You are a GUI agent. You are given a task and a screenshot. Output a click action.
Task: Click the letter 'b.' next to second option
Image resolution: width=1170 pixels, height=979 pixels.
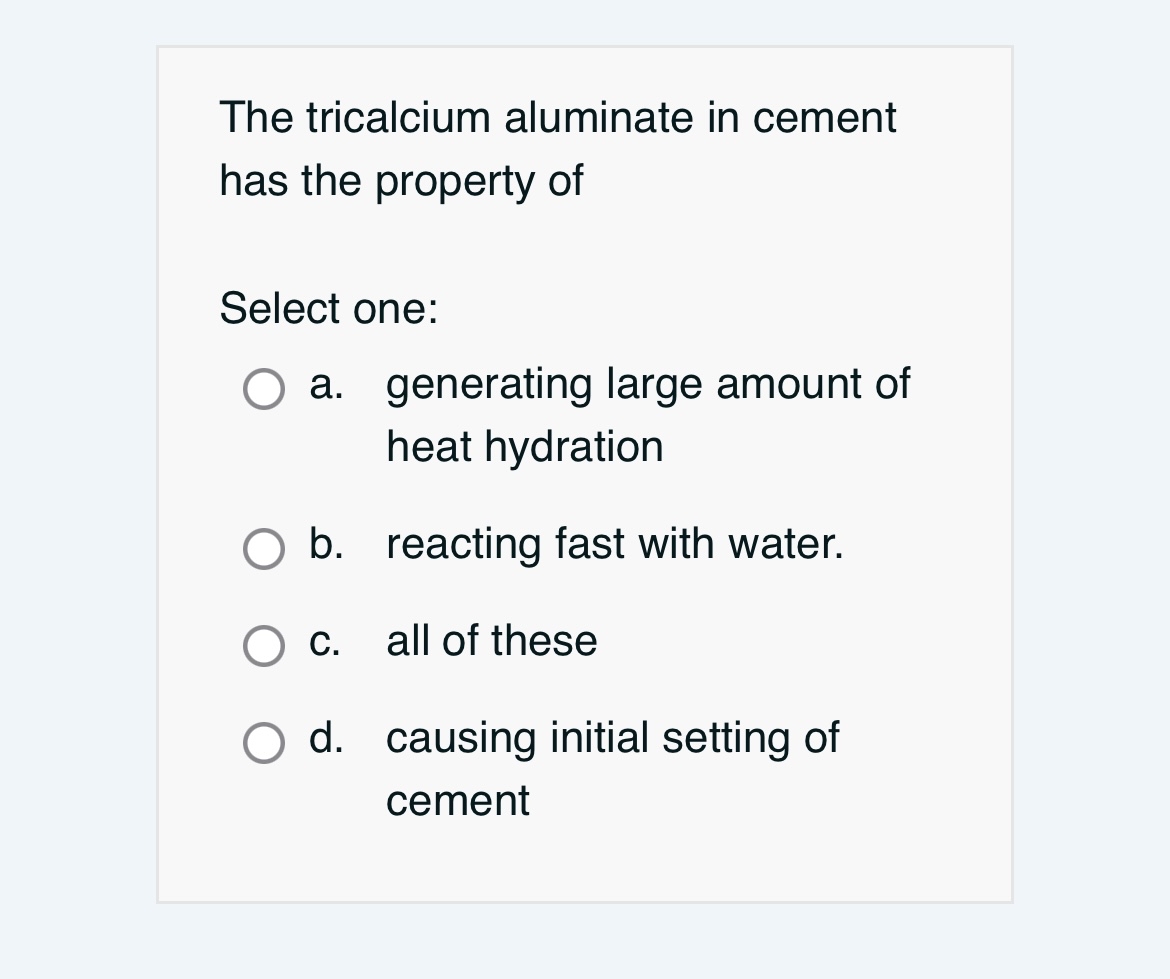pyautogui.click(x=326, y=545)
